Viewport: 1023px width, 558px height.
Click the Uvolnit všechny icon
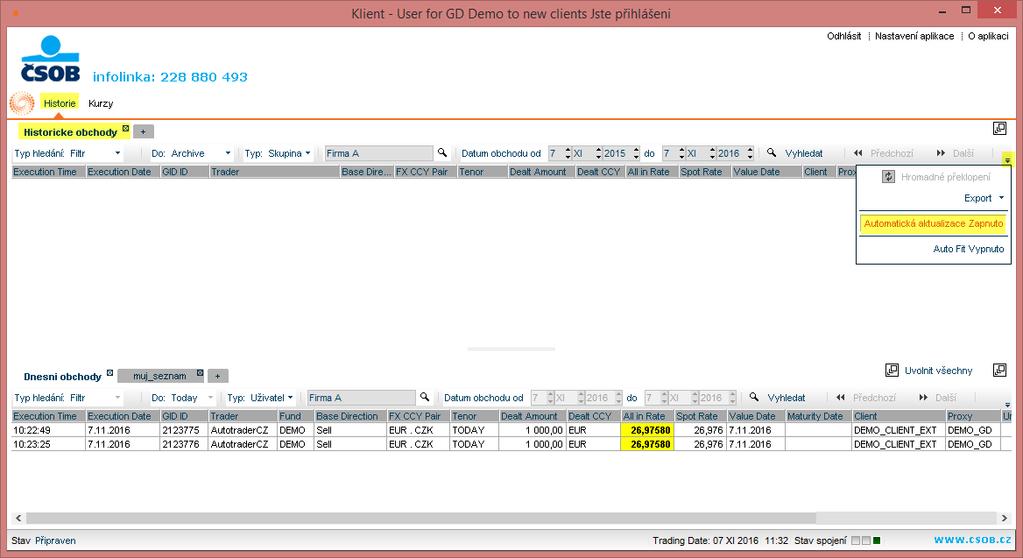(x=892, y=371)
